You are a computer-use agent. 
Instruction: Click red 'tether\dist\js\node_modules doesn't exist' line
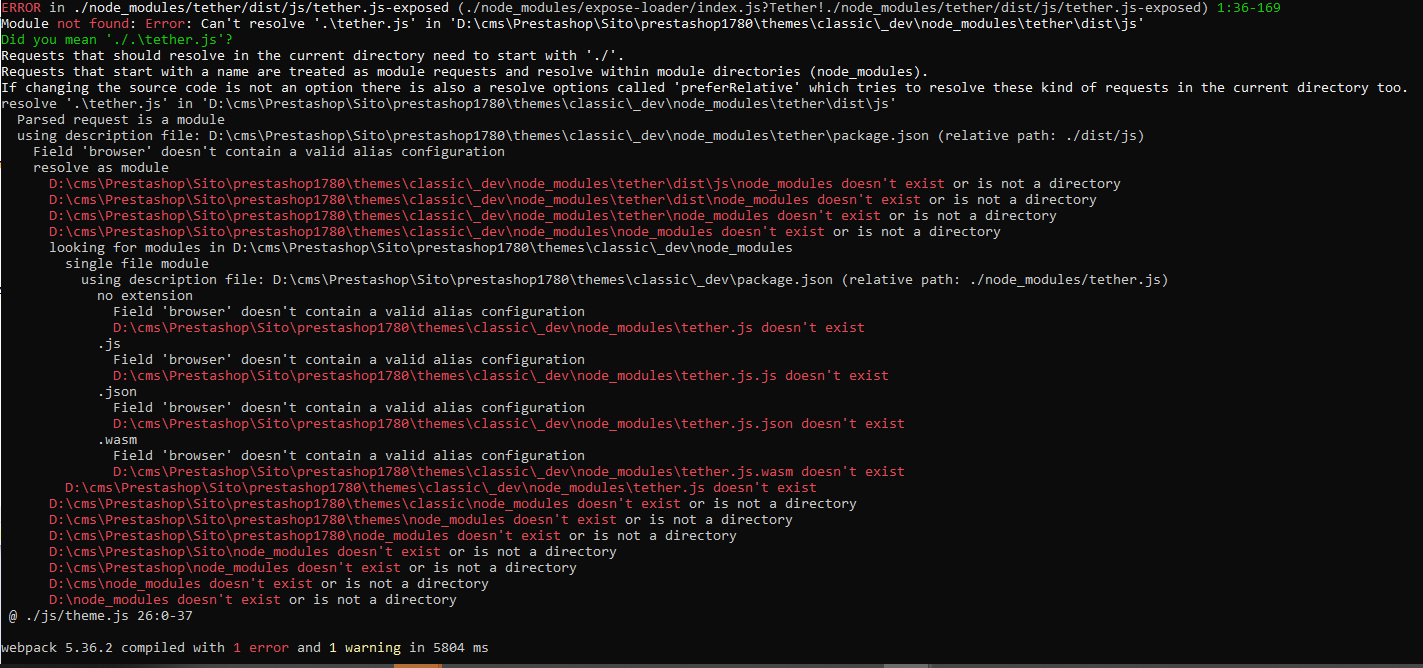585,183
